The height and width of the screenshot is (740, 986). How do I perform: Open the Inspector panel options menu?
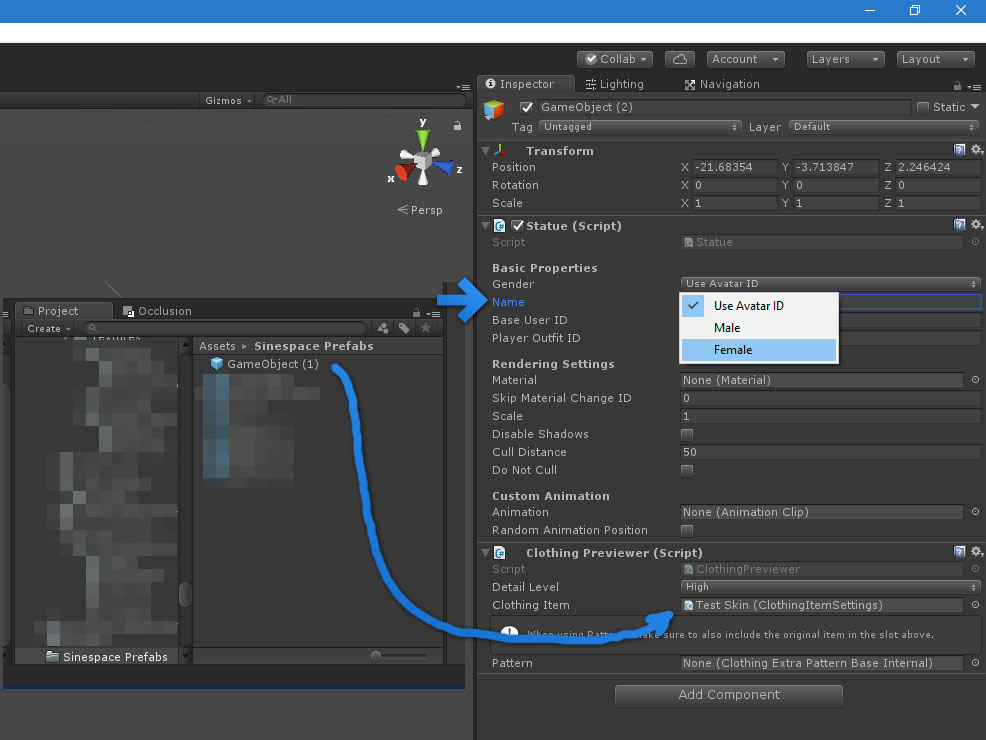coord(974,87)
